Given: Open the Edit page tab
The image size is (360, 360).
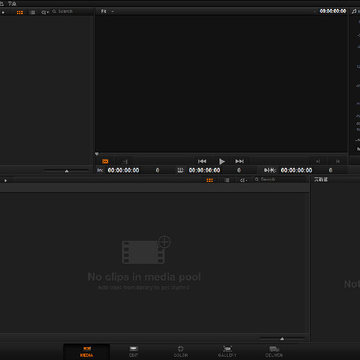Looking at the screenshot, I should 134,352.
